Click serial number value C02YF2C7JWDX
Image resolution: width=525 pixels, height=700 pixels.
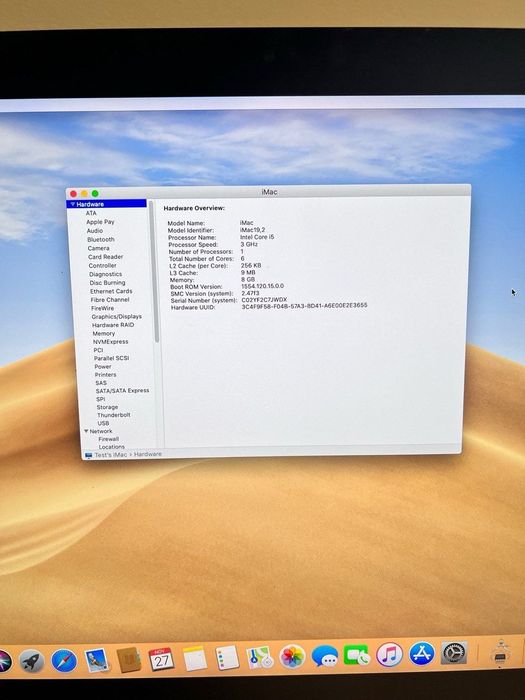click(264, 300)
